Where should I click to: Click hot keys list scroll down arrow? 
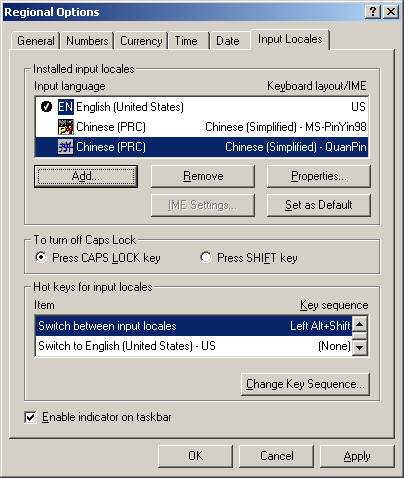click(360, 347)
